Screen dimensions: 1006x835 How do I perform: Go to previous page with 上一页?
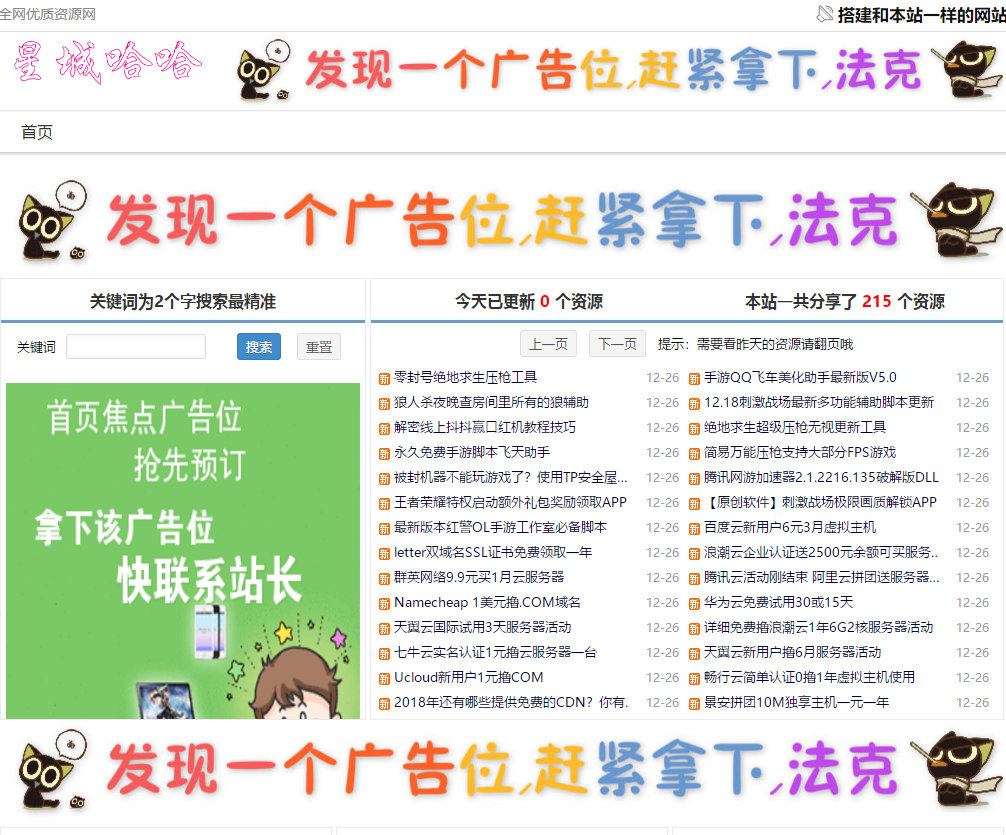[x=548, y=344]
